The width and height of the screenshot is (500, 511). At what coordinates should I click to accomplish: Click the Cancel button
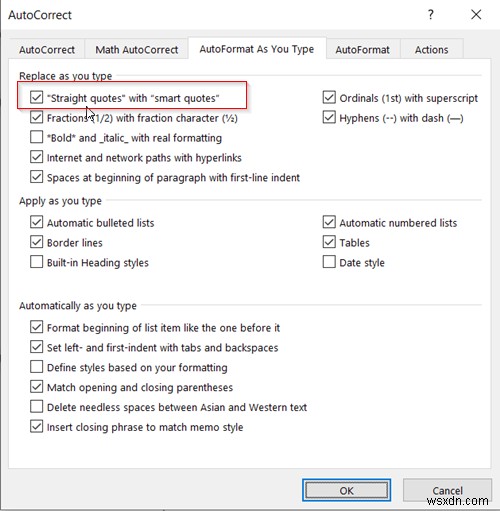pyautogui.click(x=447, y=490)
